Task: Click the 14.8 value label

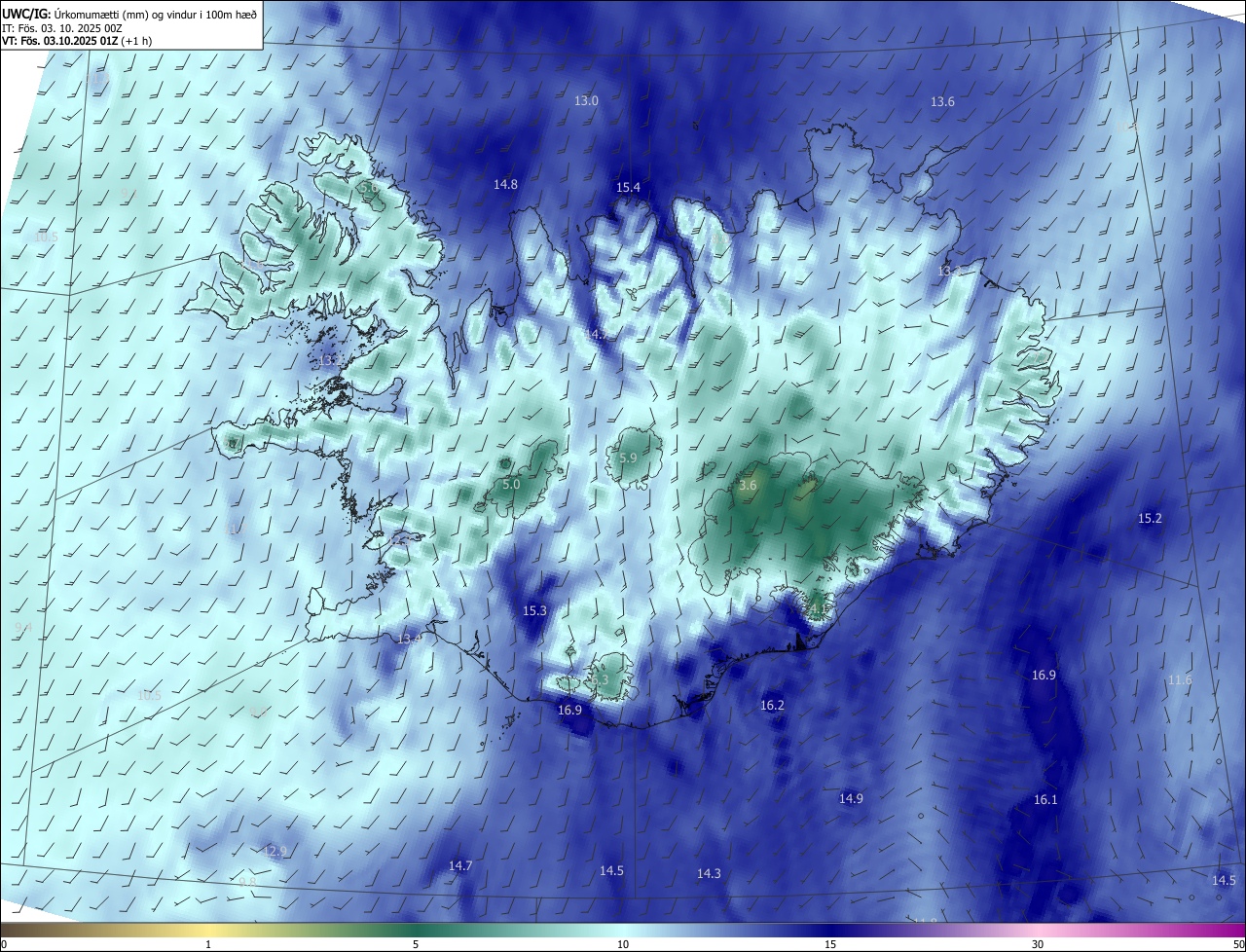Action: [505, 184]
